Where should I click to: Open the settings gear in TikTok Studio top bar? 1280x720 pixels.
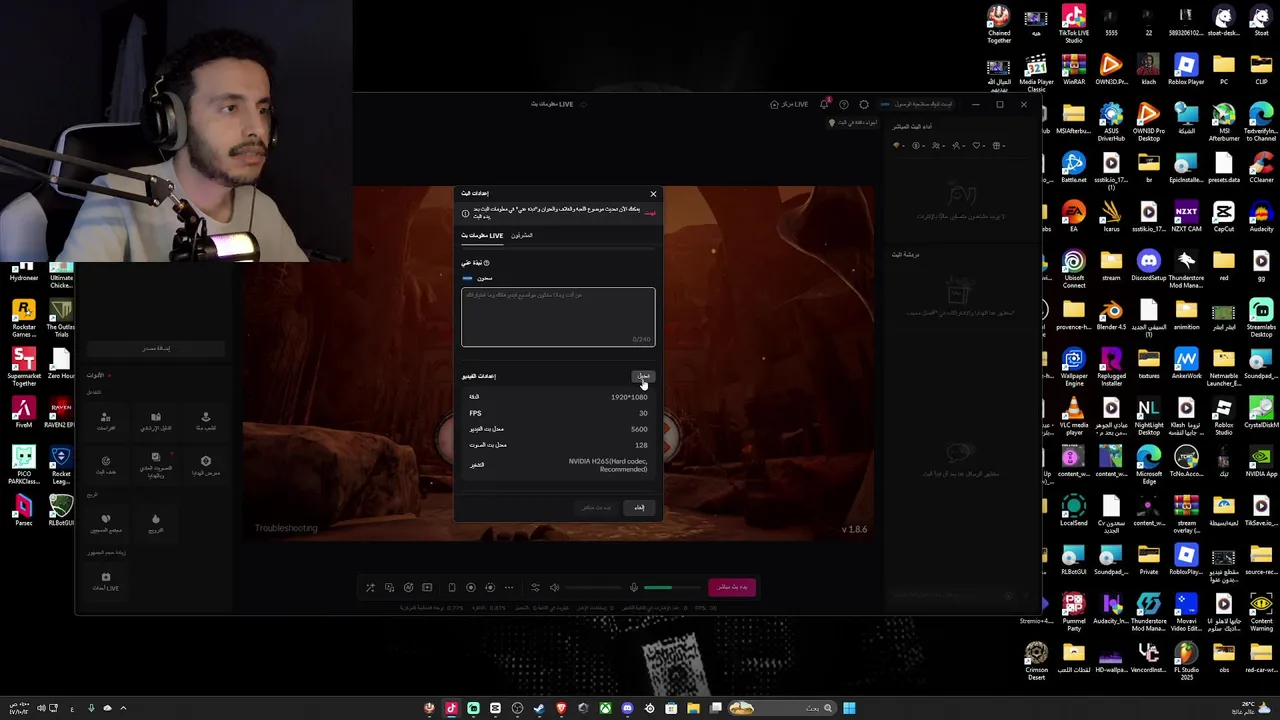point(864,104)
